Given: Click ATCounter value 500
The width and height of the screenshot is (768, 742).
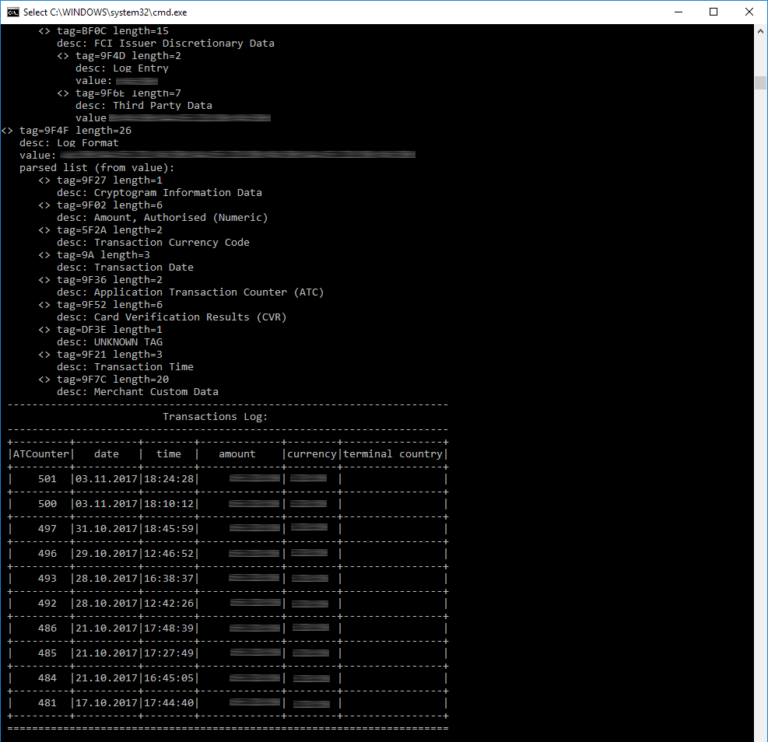Looking at the screenshot, I should pyautogui.click(x=48, y=504).
